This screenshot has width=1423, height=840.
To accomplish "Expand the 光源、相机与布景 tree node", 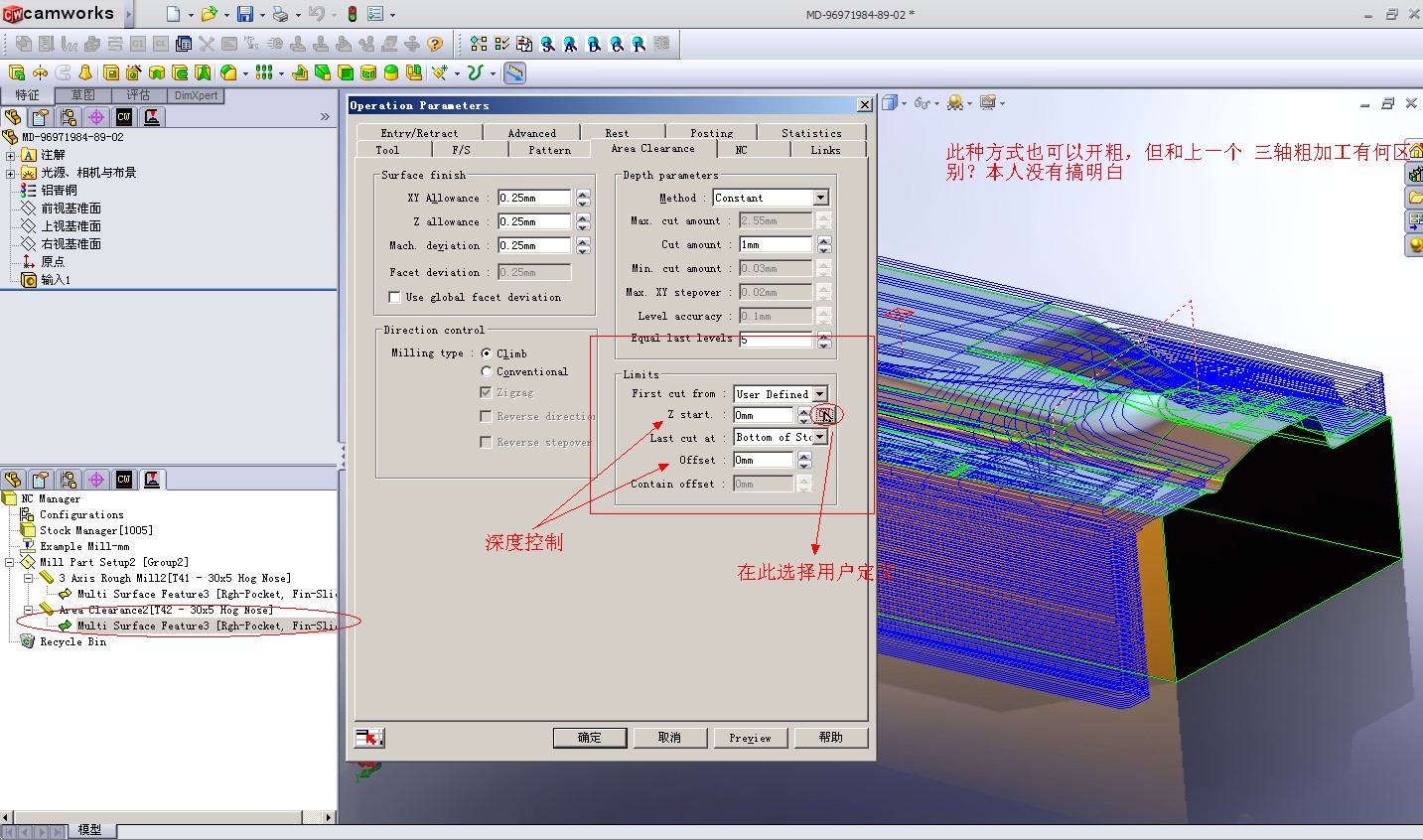I will (x=10, y=173).
